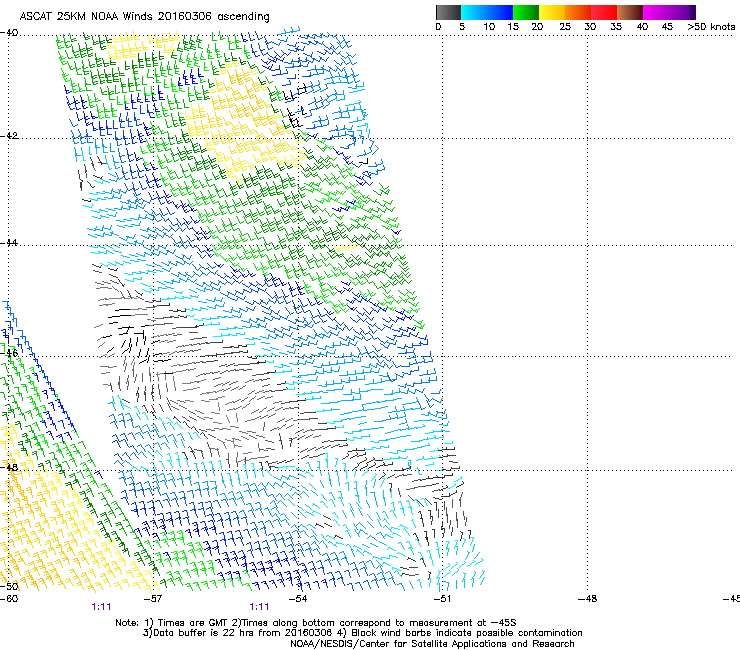Image resolution: width=740 pixels, height=650 pixels.
Task: Select the green 15-20 knots color band
Action: click(526, 12)
